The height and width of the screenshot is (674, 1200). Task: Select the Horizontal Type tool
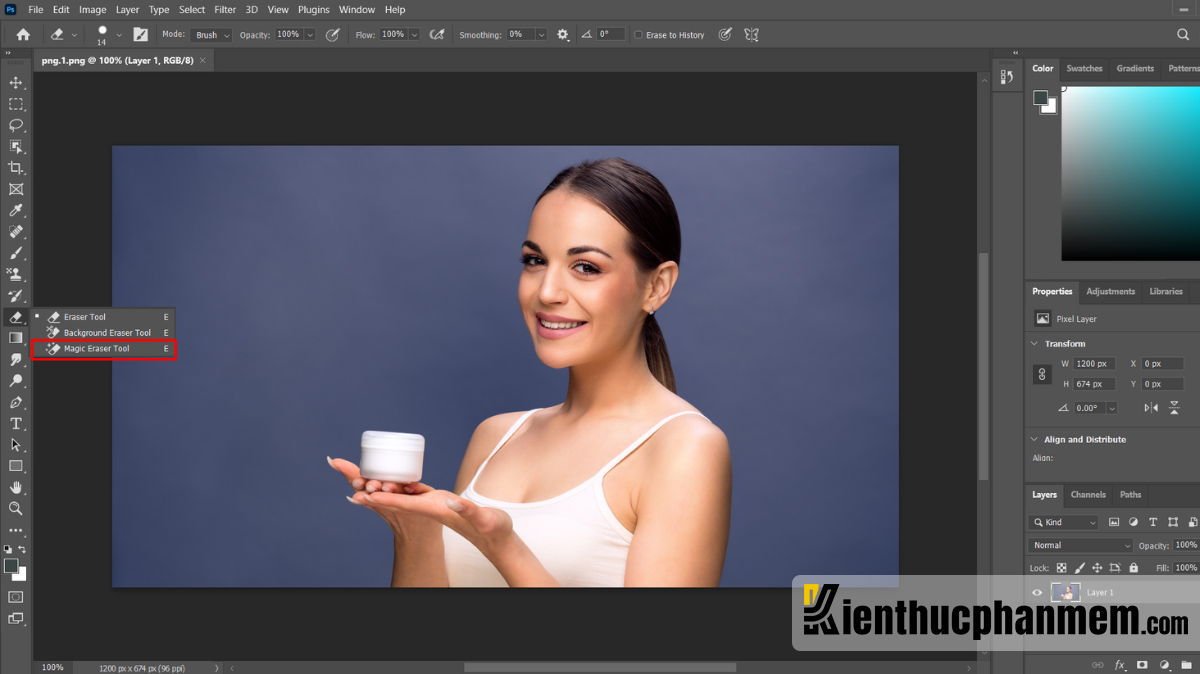(x=16, y=424)
